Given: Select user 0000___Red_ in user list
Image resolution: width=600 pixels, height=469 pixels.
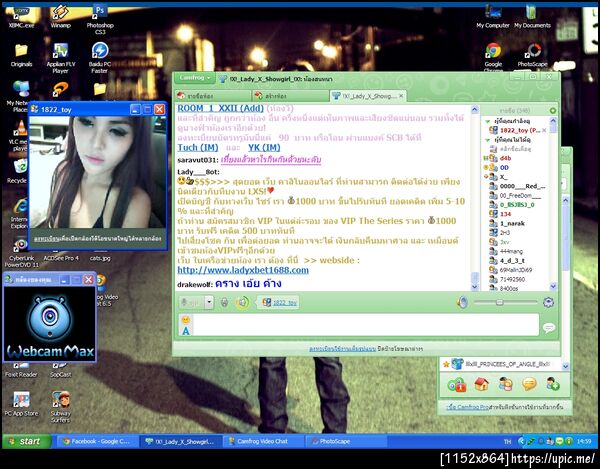Looking at the screenshot, I should pos(522,186).
